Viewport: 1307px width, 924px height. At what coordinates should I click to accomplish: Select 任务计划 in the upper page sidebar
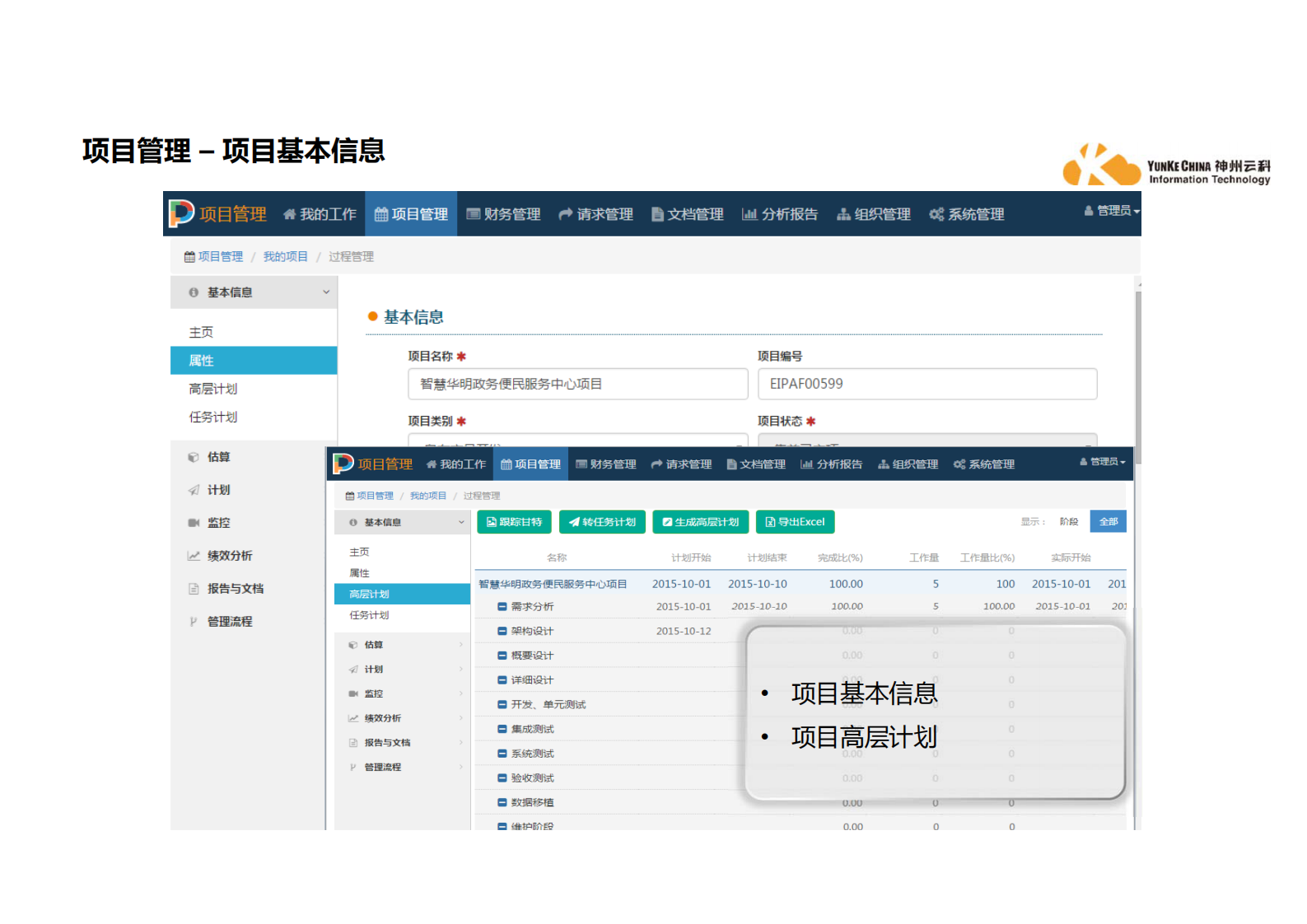254,418
